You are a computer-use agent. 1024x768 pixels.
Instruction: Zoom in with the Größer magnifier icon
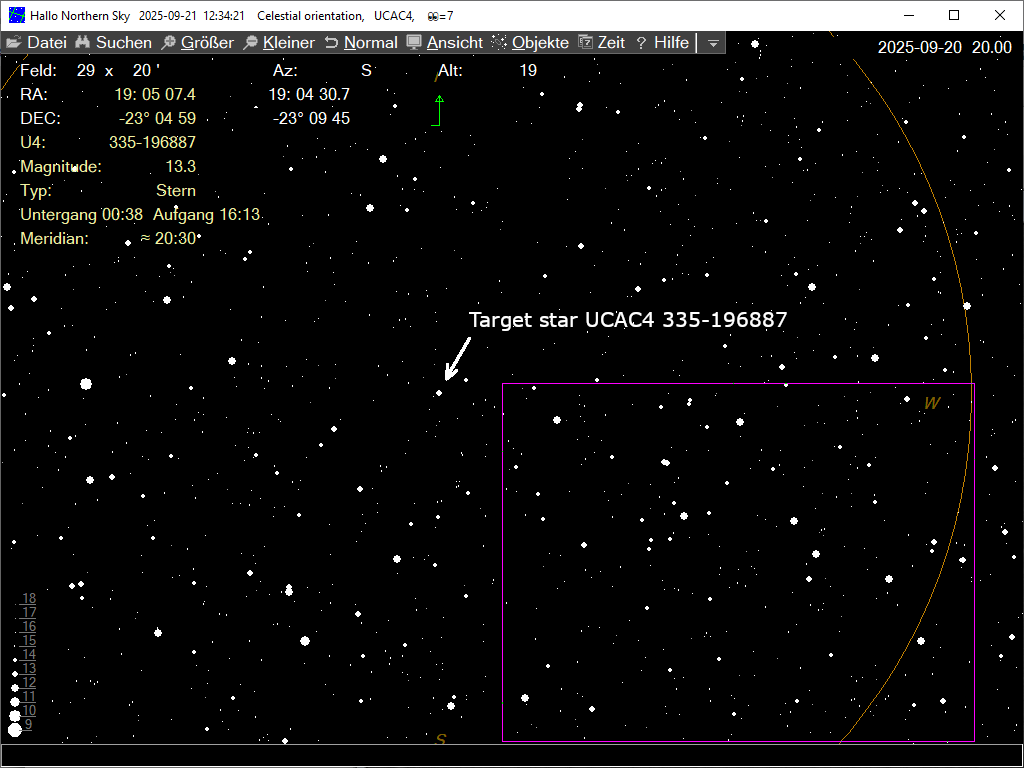point(169,43)
